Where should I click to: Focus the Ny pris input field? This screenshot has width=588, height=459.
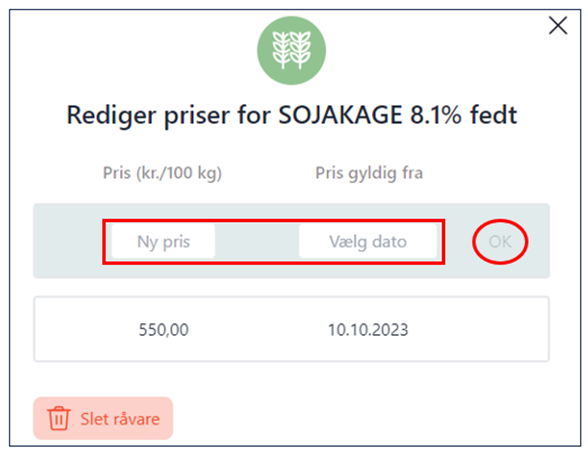[163, 242]
